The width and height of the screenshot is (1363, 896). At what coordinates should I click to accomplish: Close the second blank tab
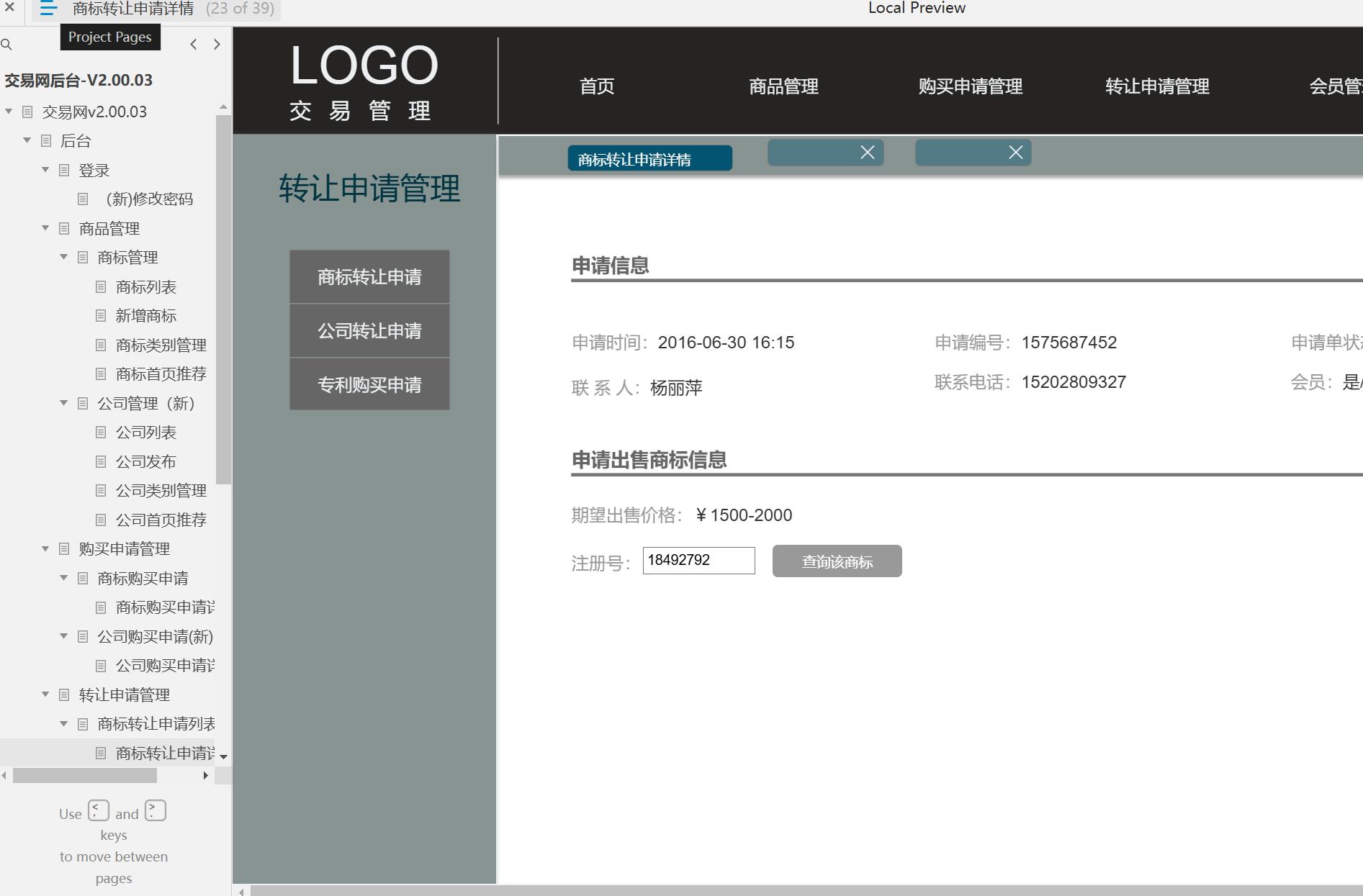pyautogui.click(x=868, y=153)
